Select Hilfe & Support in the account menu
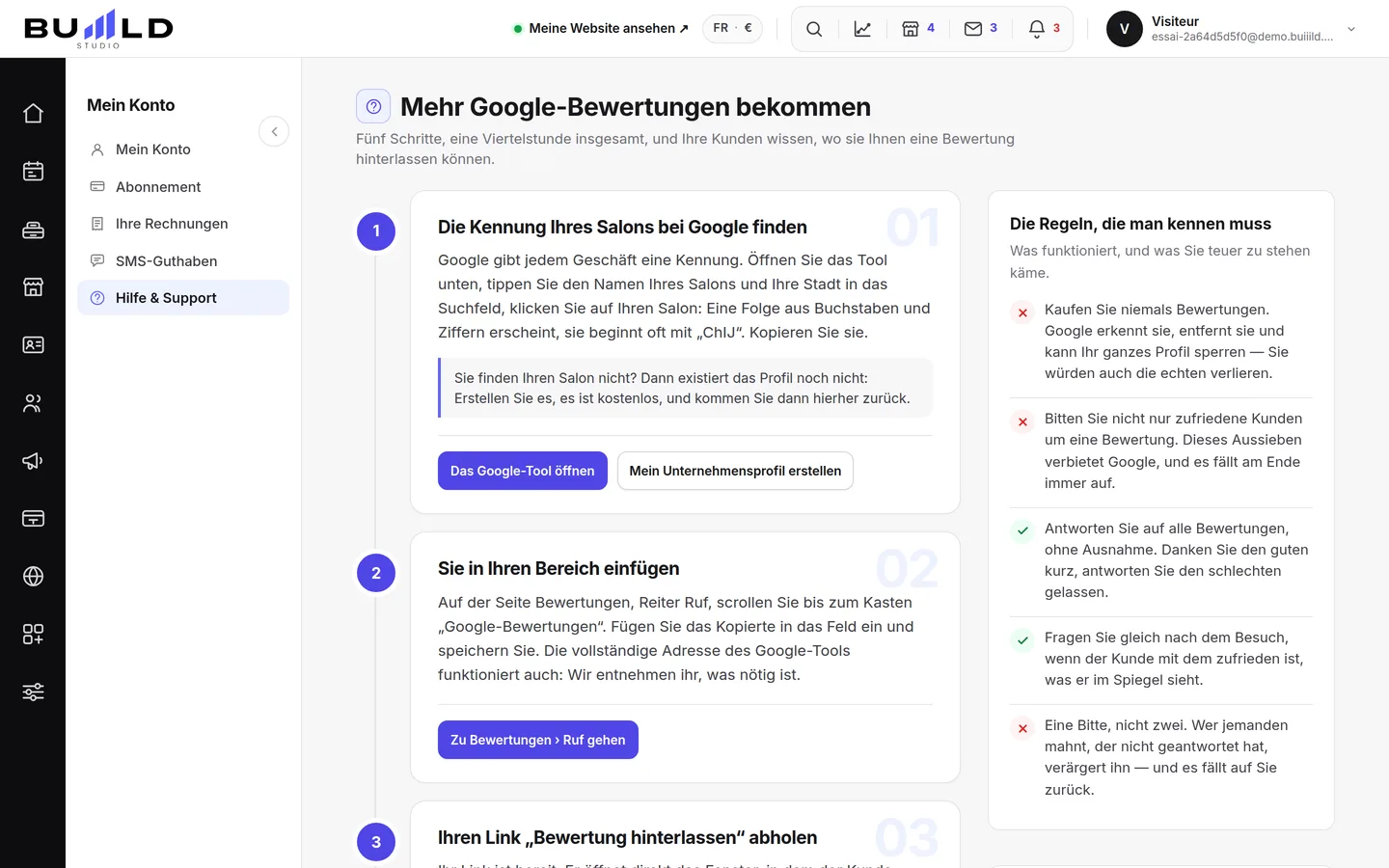The height and width of the screenshot is (868, 1389). pos(183,298)
